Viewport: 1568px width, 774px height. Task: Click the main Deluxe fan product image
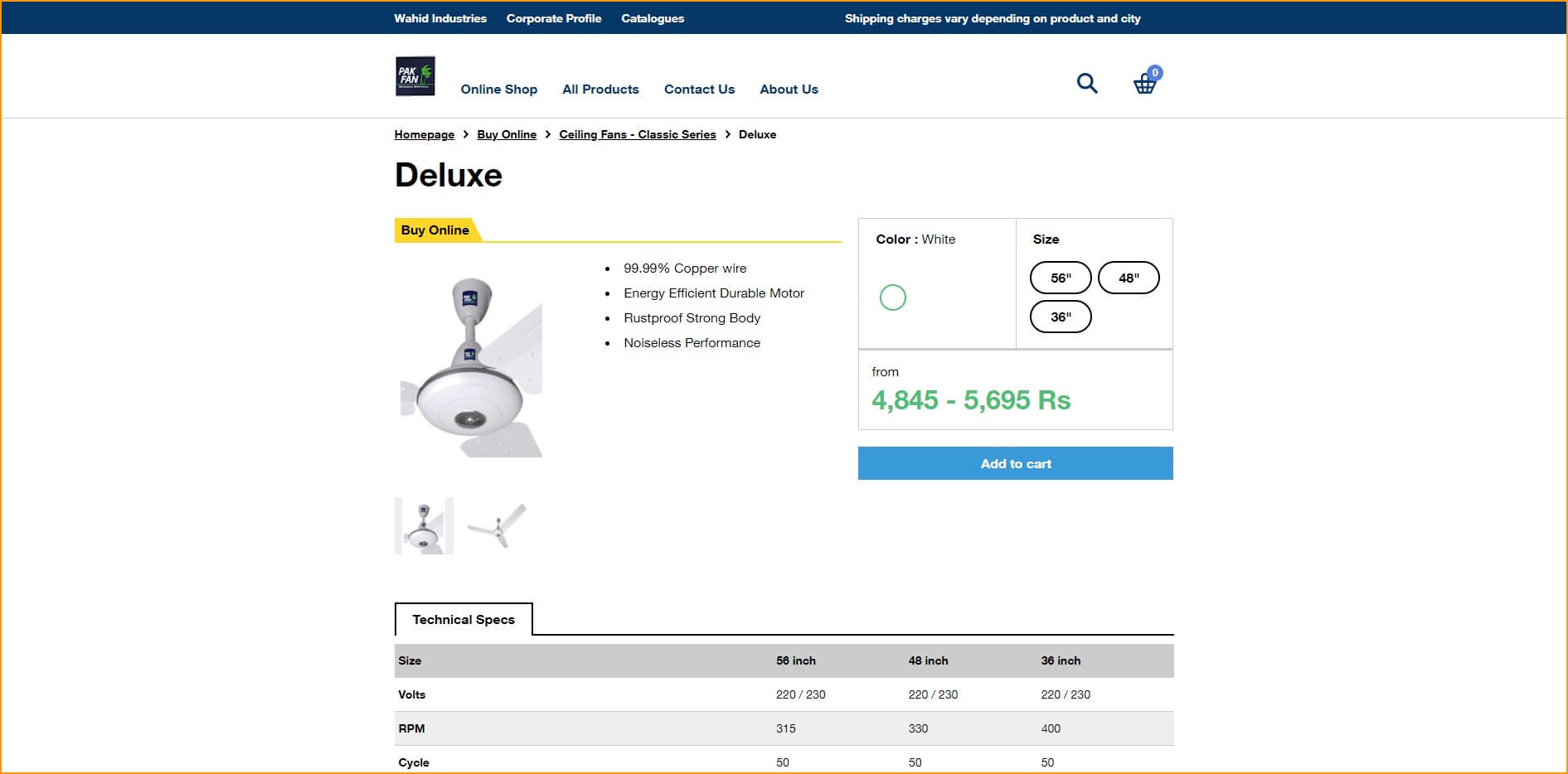(x=471, y=365)
